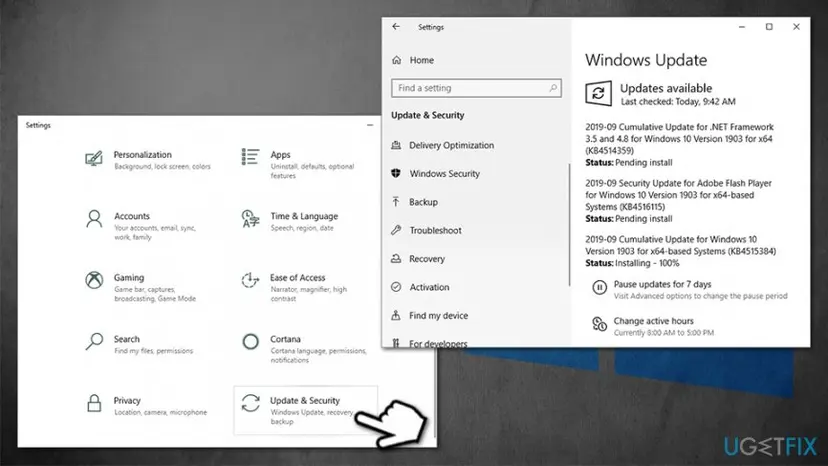Minimize the Settings categories window
This screenshot has width=828, height=466.
coord(370,125)
